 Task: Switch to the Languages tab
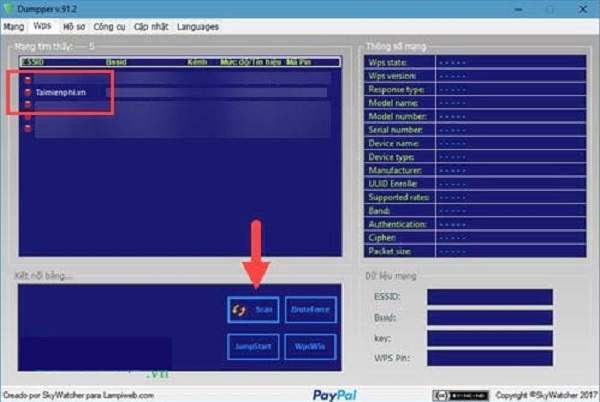coord(198,26)
